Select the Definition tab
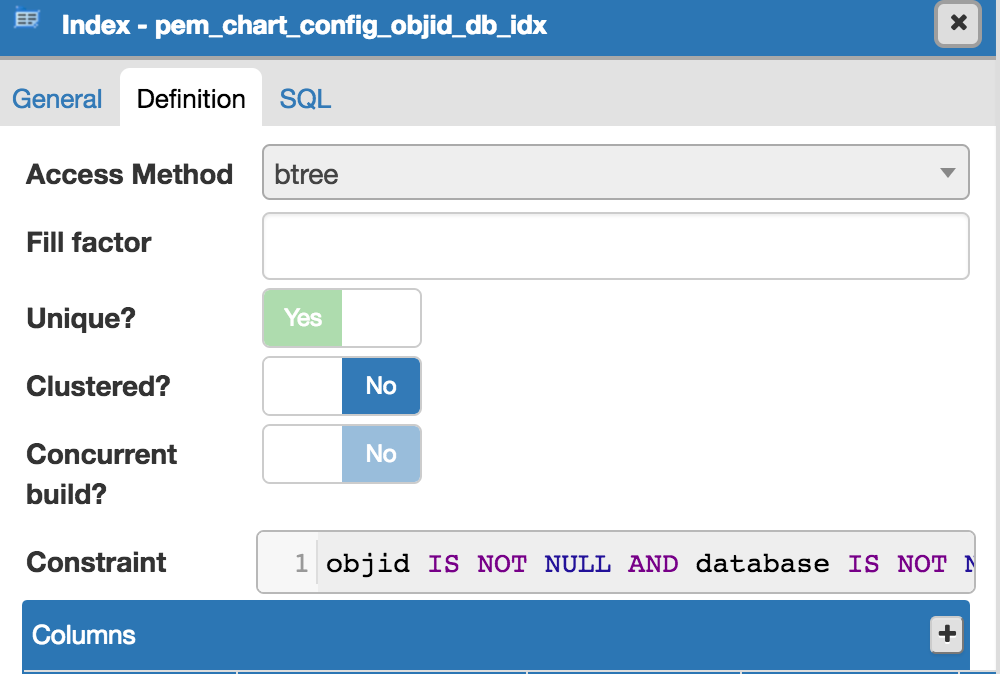Viewport: 1000px width, 674px height. point(191,99)
